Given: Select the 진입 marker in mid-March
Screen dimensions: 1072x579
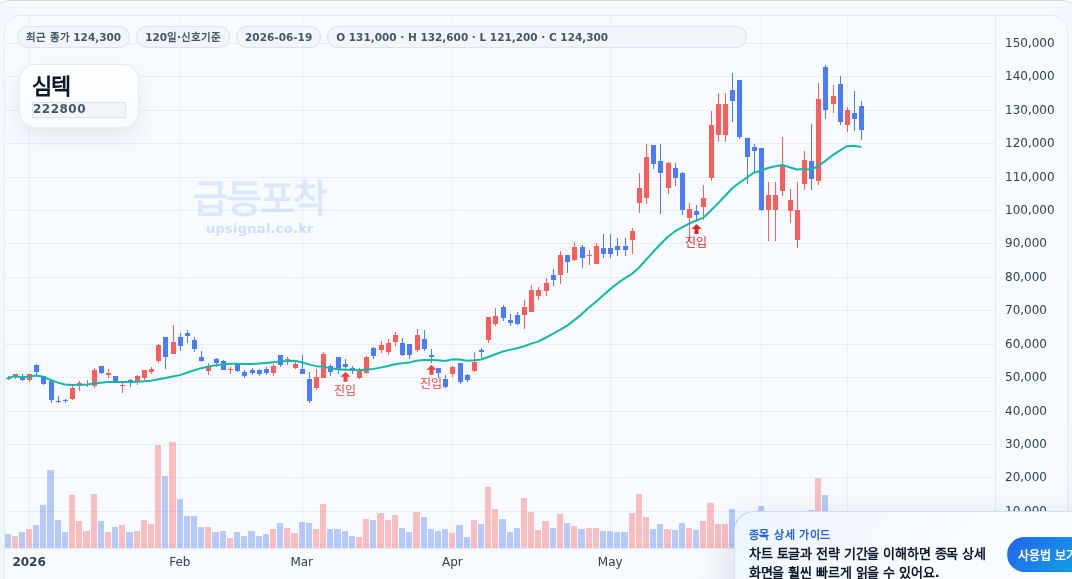Looking at the screenshot, I should click(345, 385).
